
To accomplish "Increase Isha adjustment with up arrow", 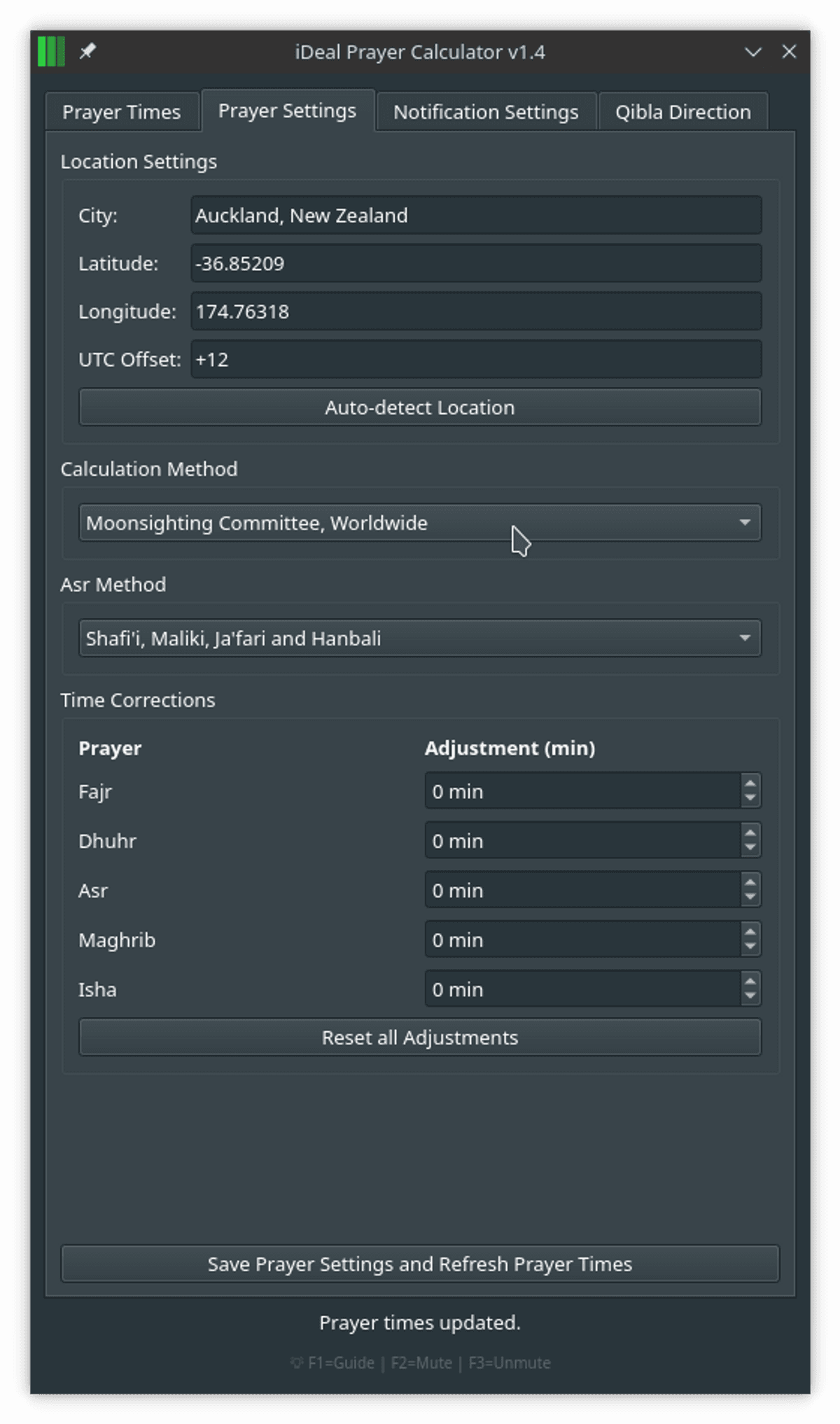I will (x=750, y=982).
